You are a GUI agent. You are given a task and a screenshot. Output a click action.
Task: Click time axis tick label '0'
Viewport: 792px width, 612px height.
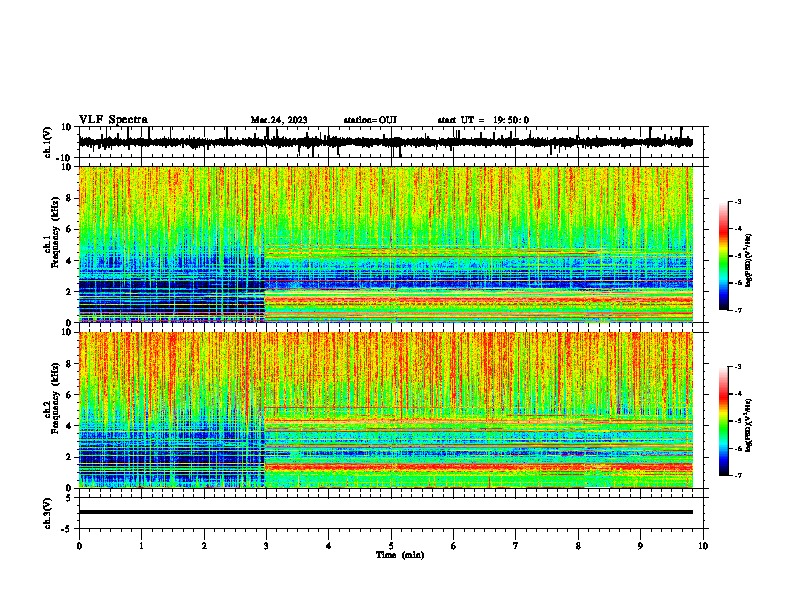pyautogui.click(x=79, y=546)
